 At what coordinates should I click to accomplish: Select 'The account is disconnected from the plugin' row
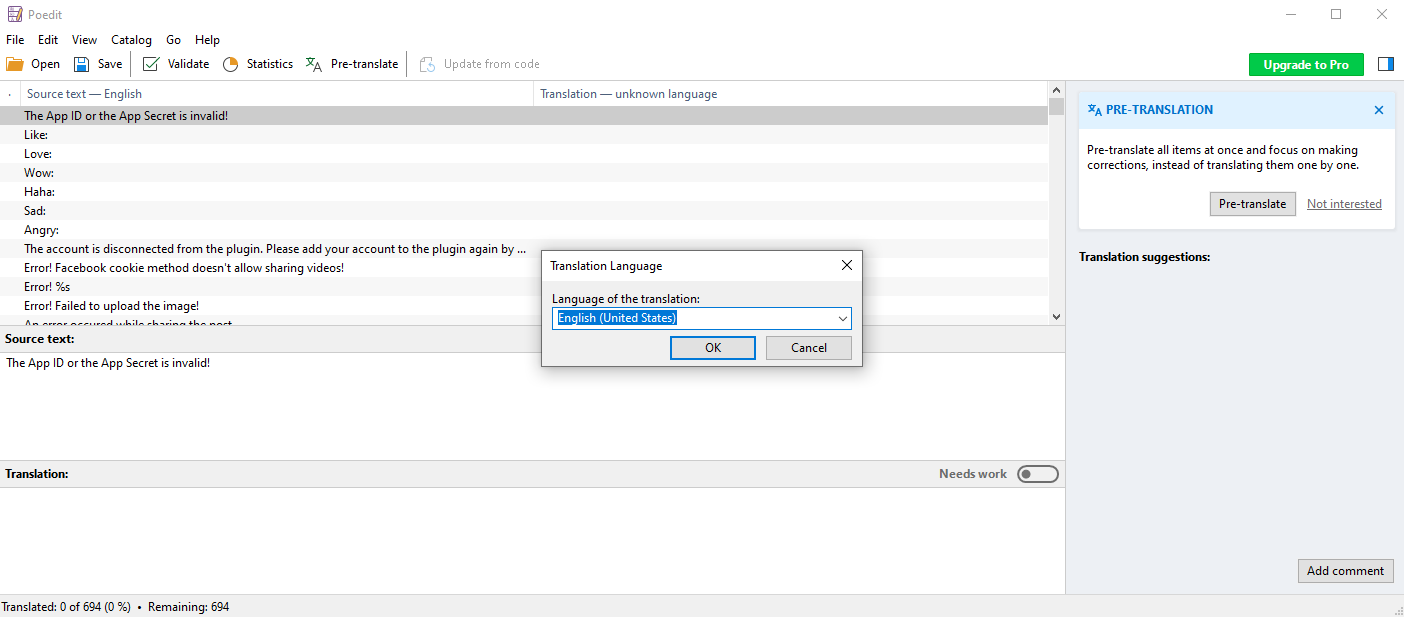pyautogui.click(x=524, y=249)
